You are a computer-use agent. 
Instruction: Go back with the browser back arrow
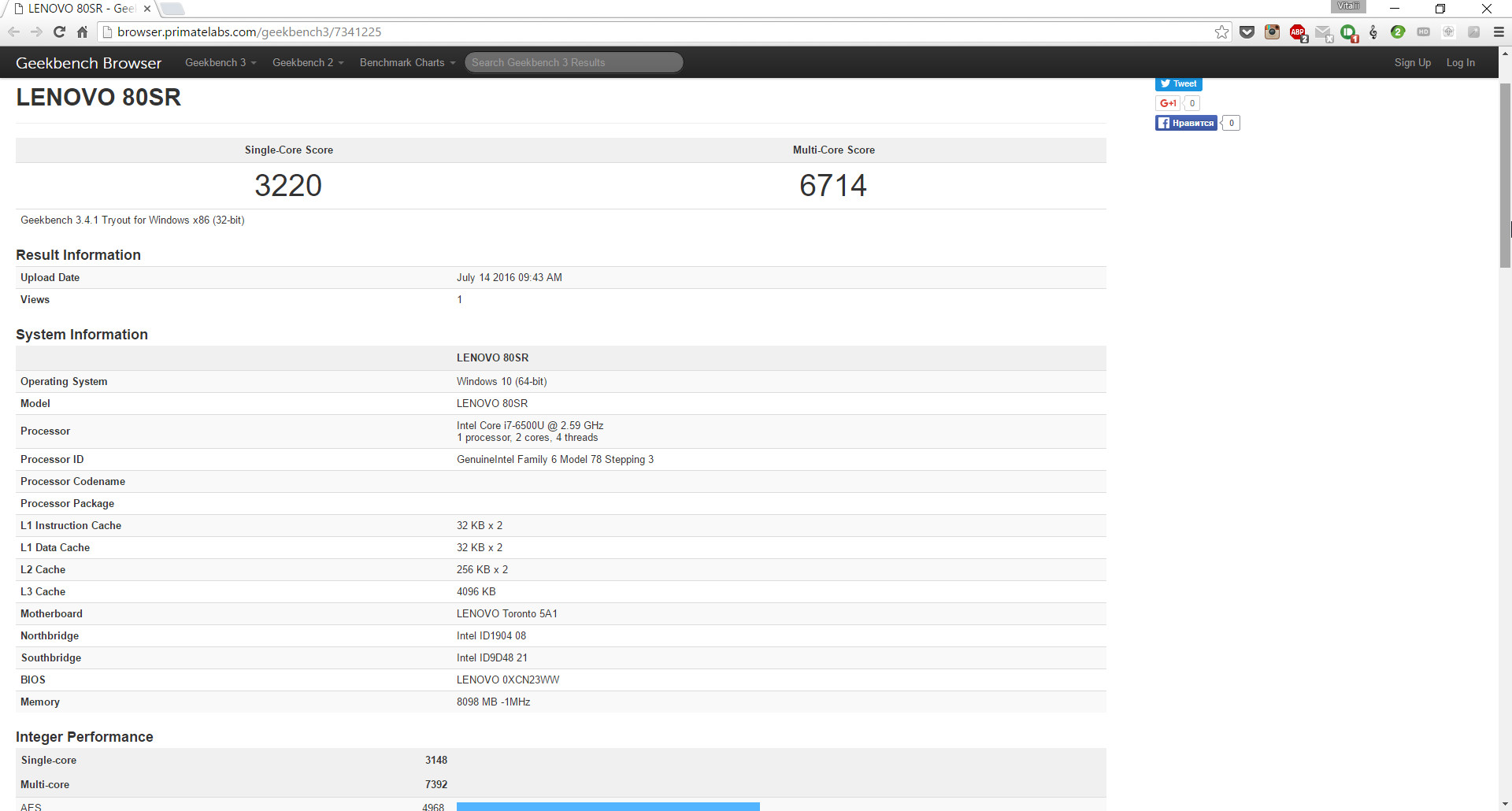point(13,32)
